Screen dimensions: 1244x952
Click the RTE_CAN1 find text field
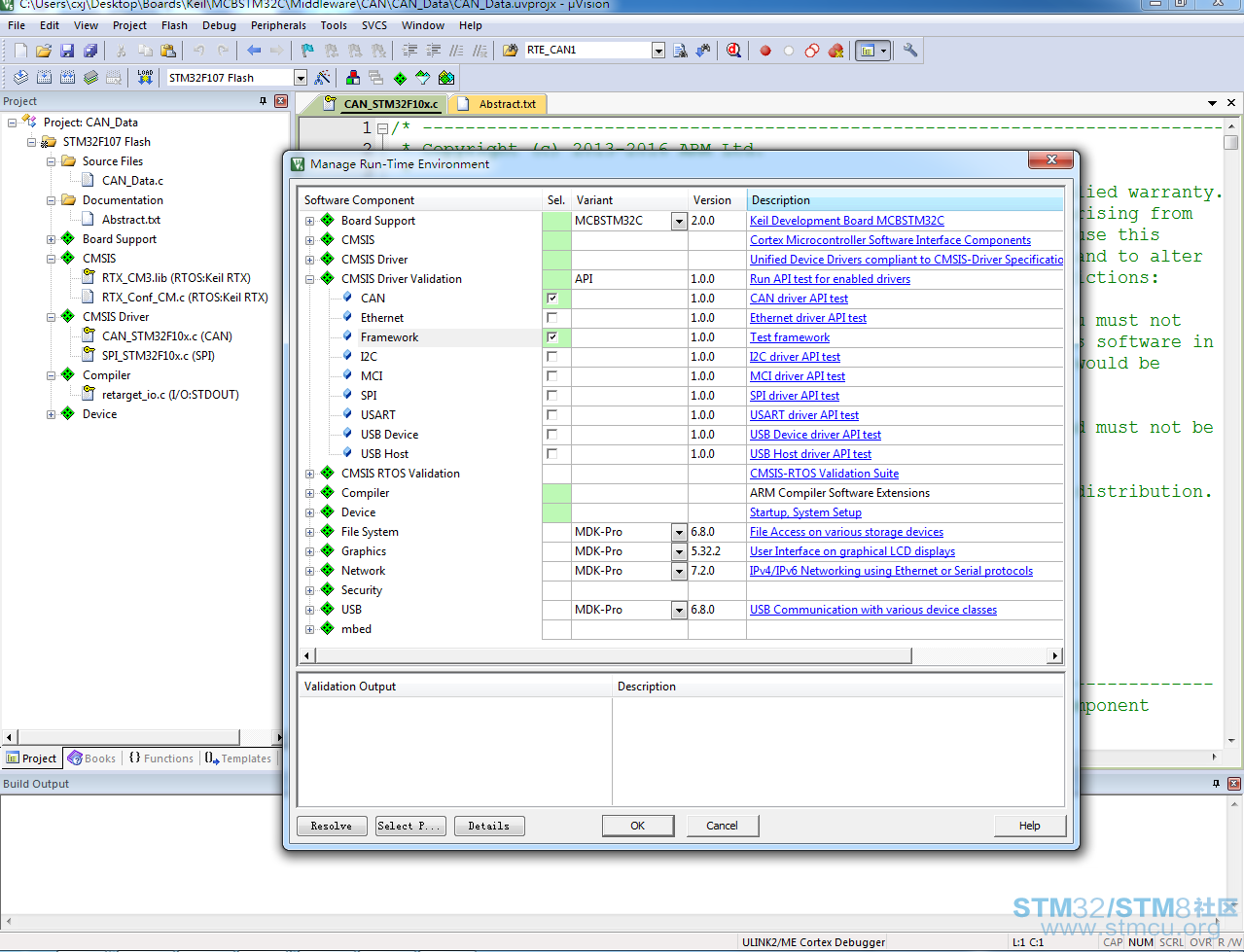[x=587, y=50]
